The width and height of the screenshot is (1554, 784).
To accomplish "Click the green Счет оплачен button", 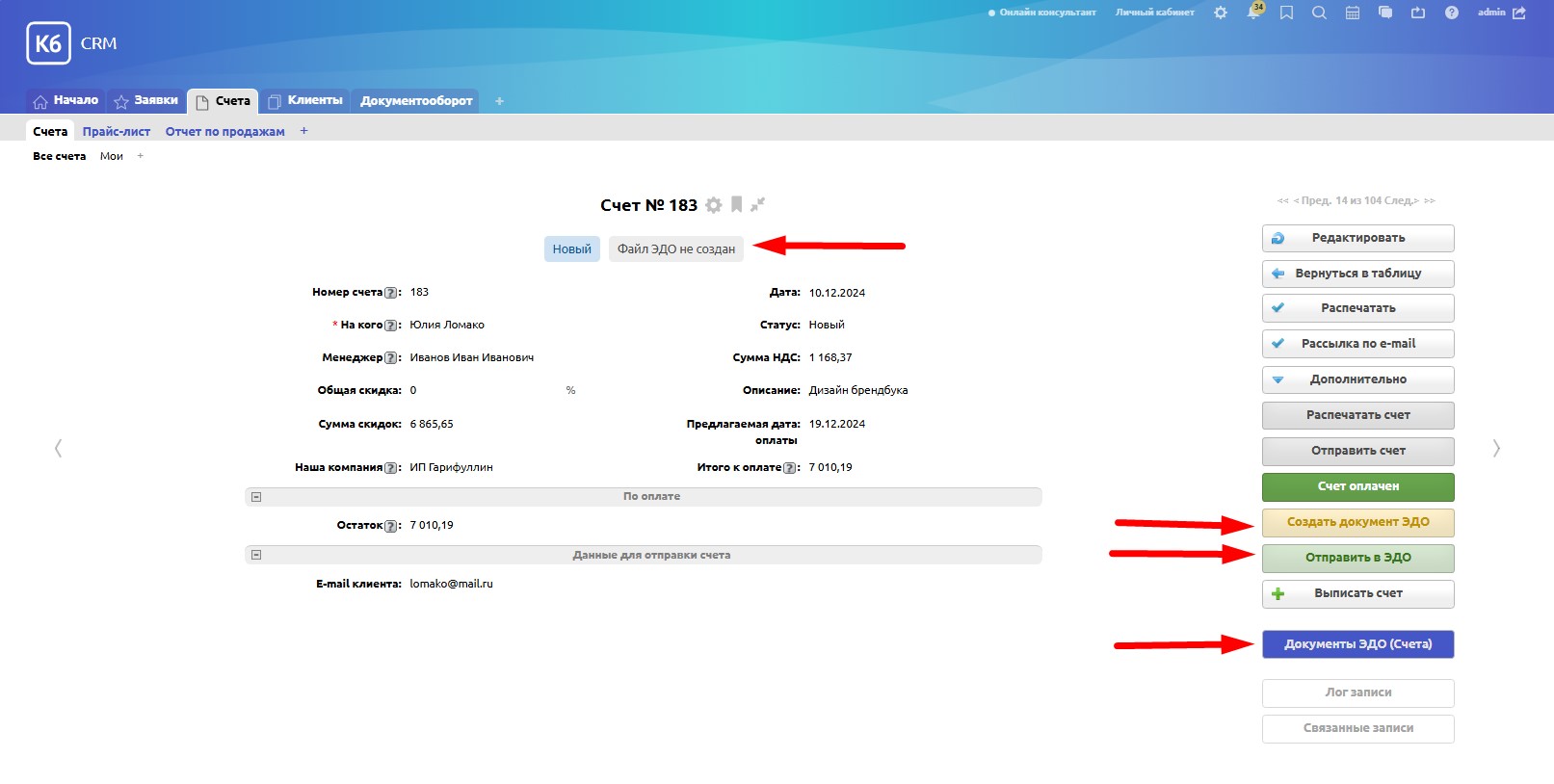I will pos(1357,486).
